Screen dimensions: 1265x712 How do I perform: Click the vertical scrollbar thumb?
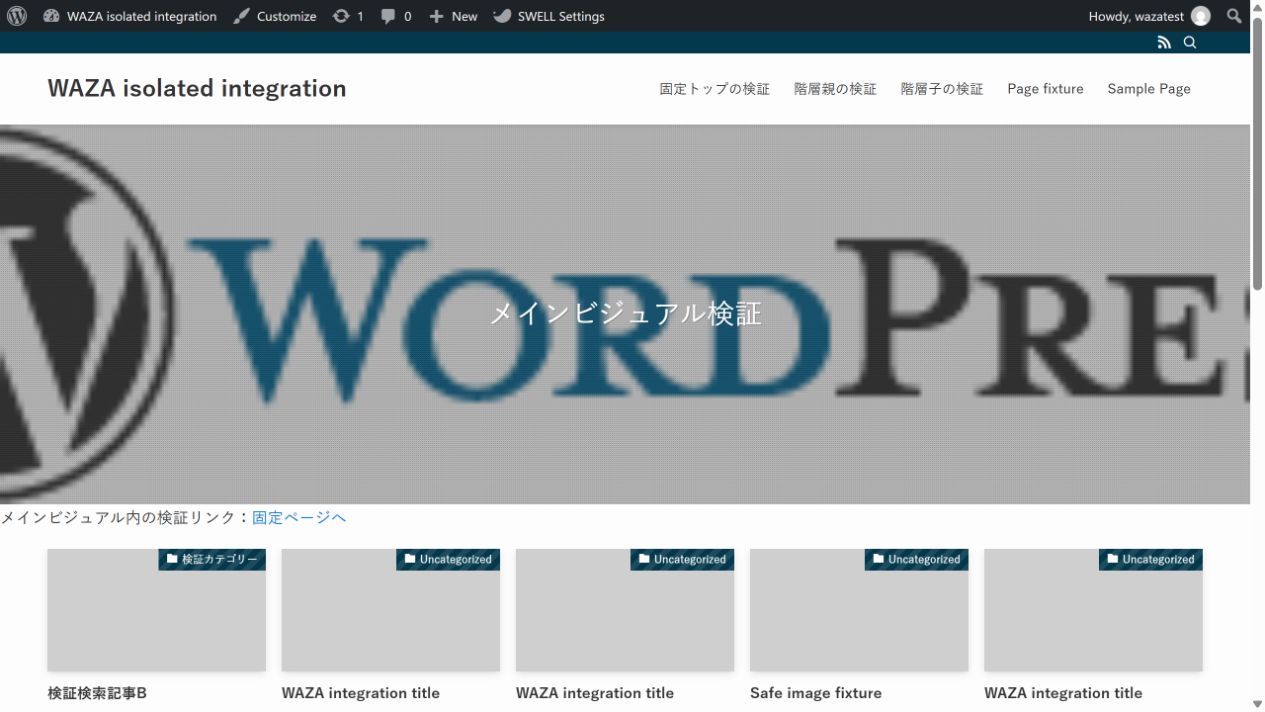click(1257, 152)
